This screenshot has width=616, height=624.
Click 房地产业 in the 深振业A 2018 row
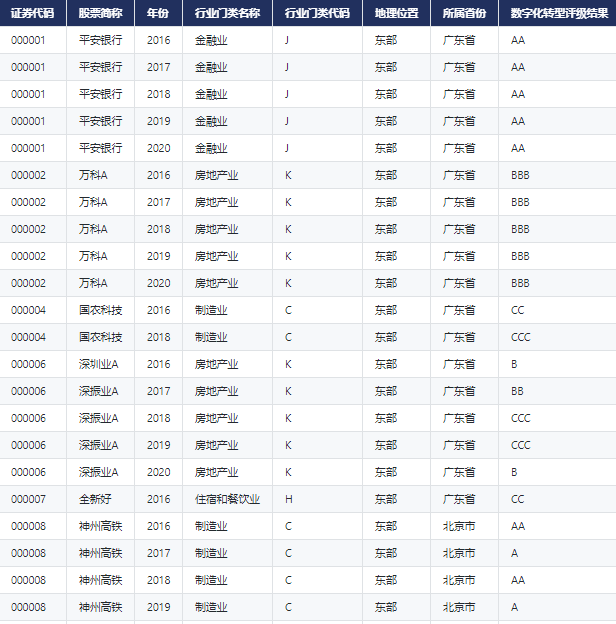click(x=216, y=418)
